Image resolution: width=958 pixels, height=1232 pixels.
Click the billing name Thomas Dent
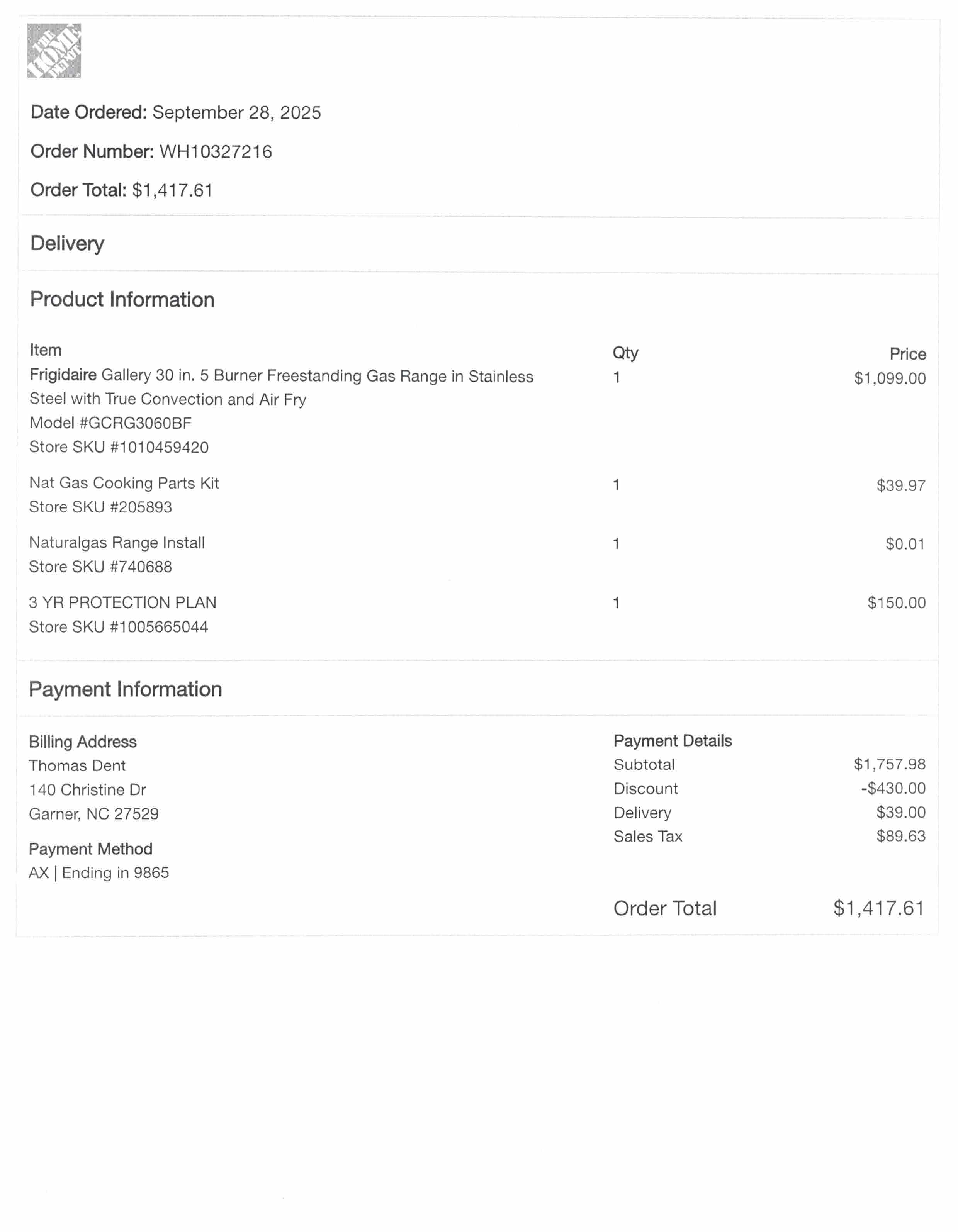[77, 766]
